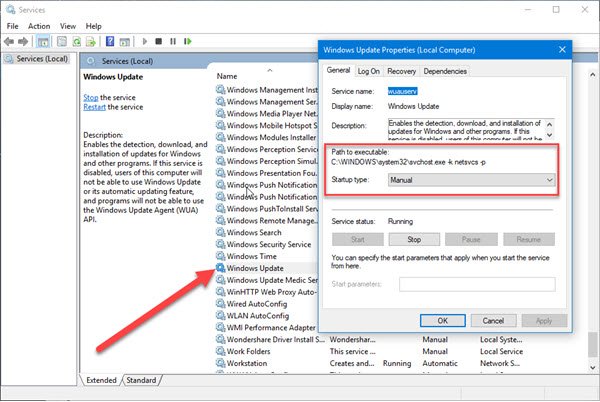Image resolution: width=600 pixels, height=402 pixels.
Task: Click the greyed Apply button
Action: [x=544, y=321]
